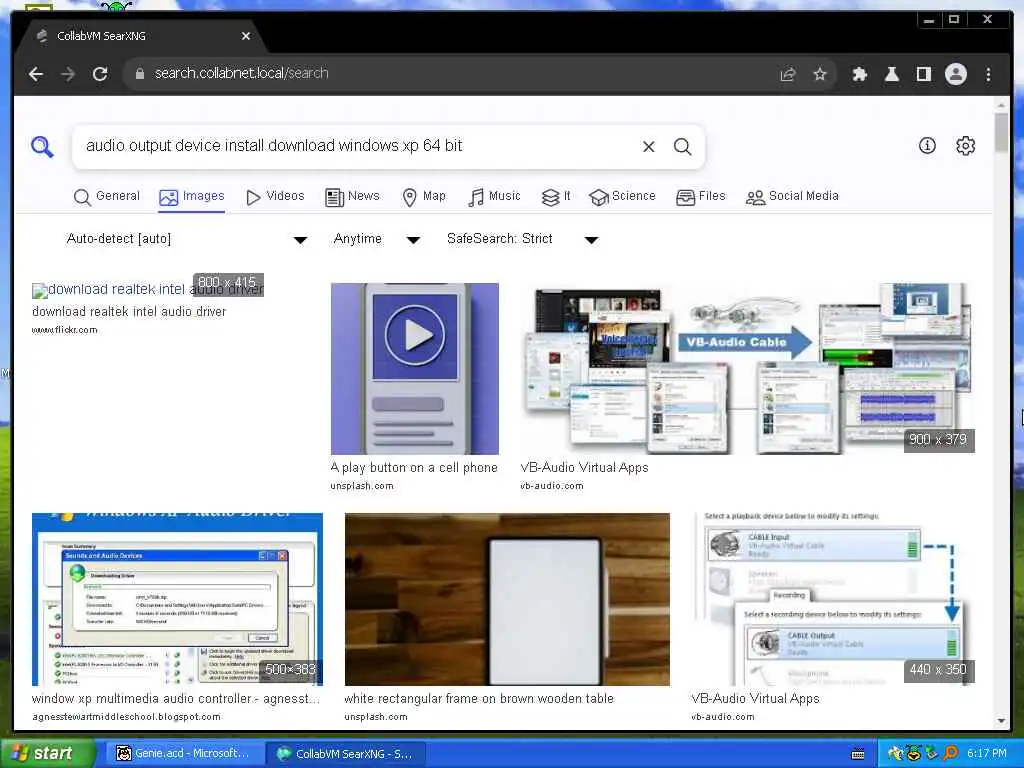Switch to the Social Media tab

(792, 197)
